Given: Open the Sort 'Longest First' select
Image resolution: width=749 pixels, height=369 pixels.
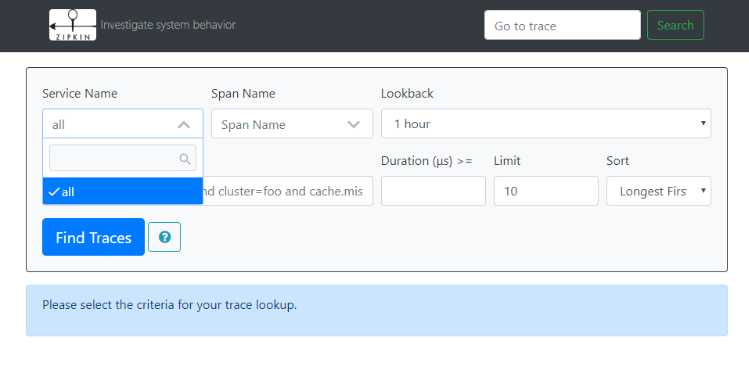Looking at the screenshot, I should pos(659,191).
